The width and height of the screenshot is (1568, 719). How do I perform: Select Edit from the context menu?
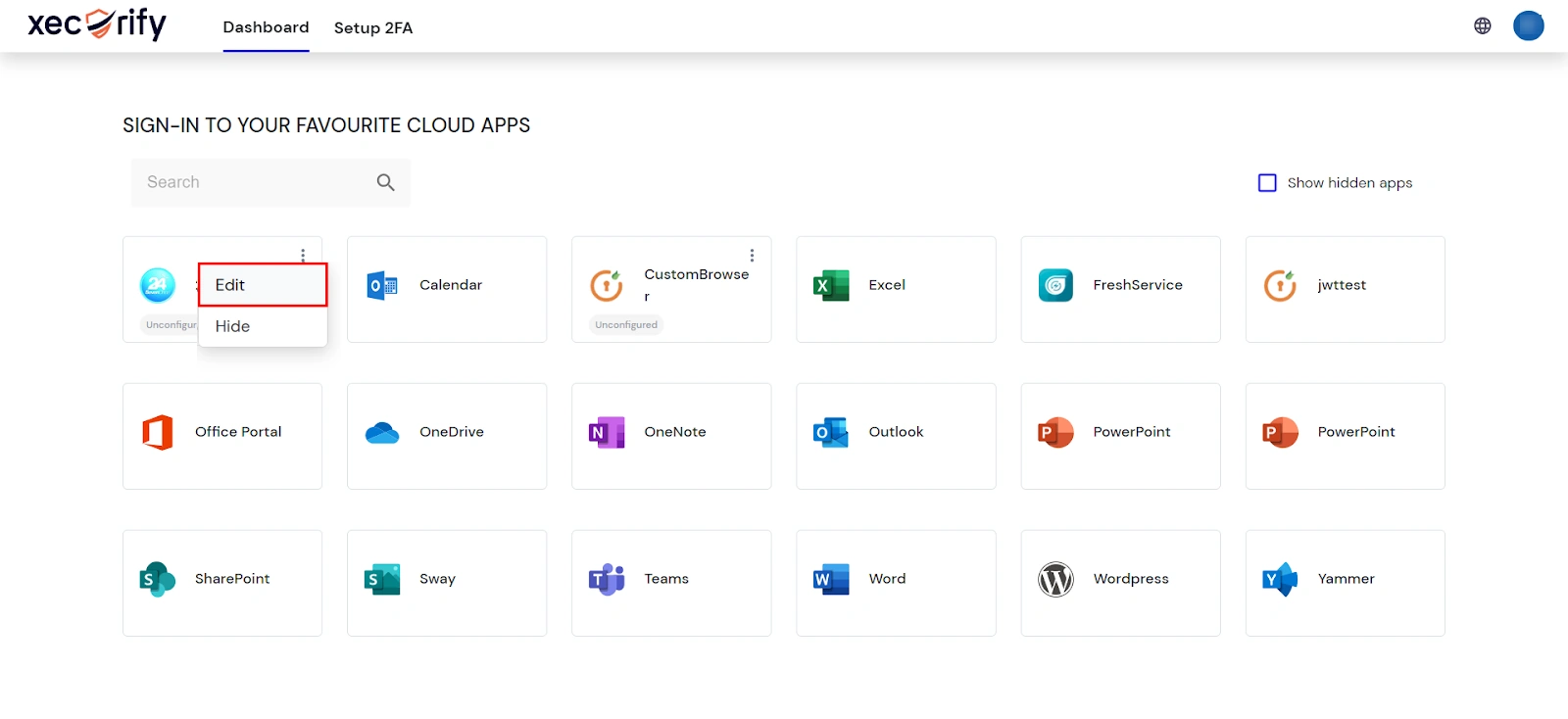pyautogui.click(x=263, y=285)
